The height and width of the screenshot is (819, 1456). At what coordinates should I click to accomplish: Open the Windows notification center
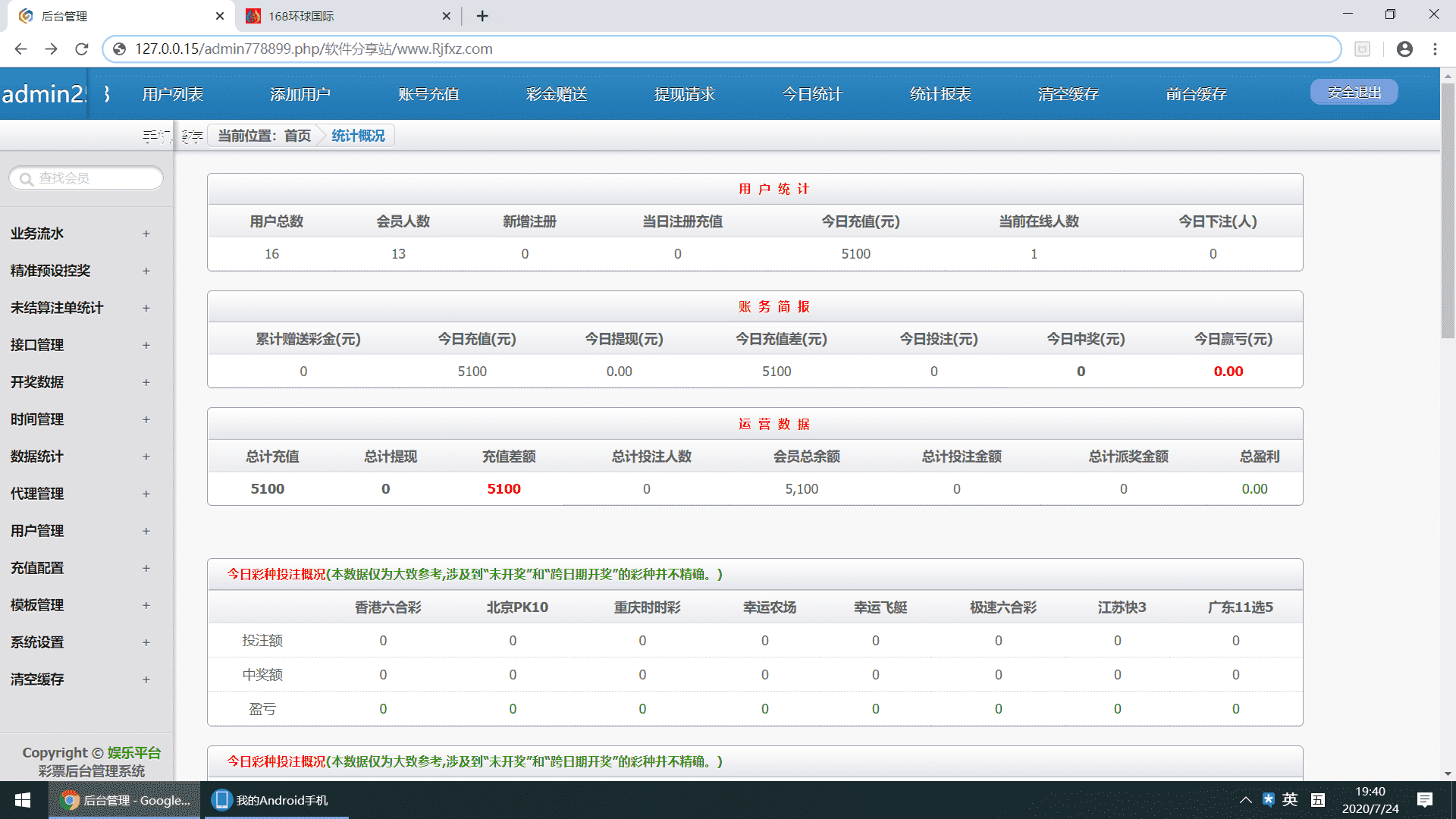(x=1425, y=800)
